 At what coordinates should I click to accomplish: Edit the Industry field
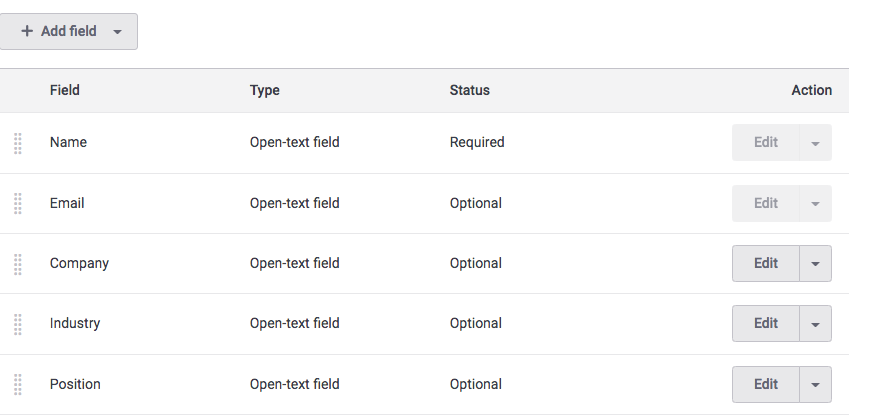(766, 324)
